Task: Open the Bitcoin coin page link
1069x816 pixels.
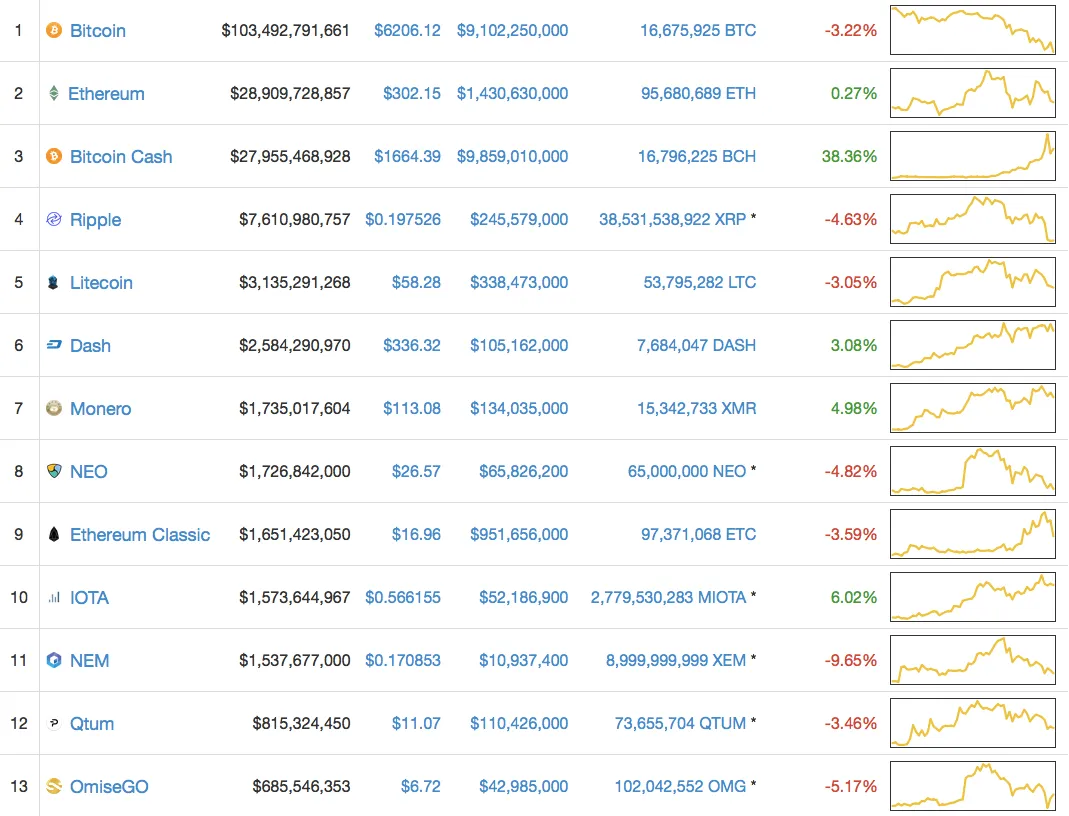Action: (97, 31)
